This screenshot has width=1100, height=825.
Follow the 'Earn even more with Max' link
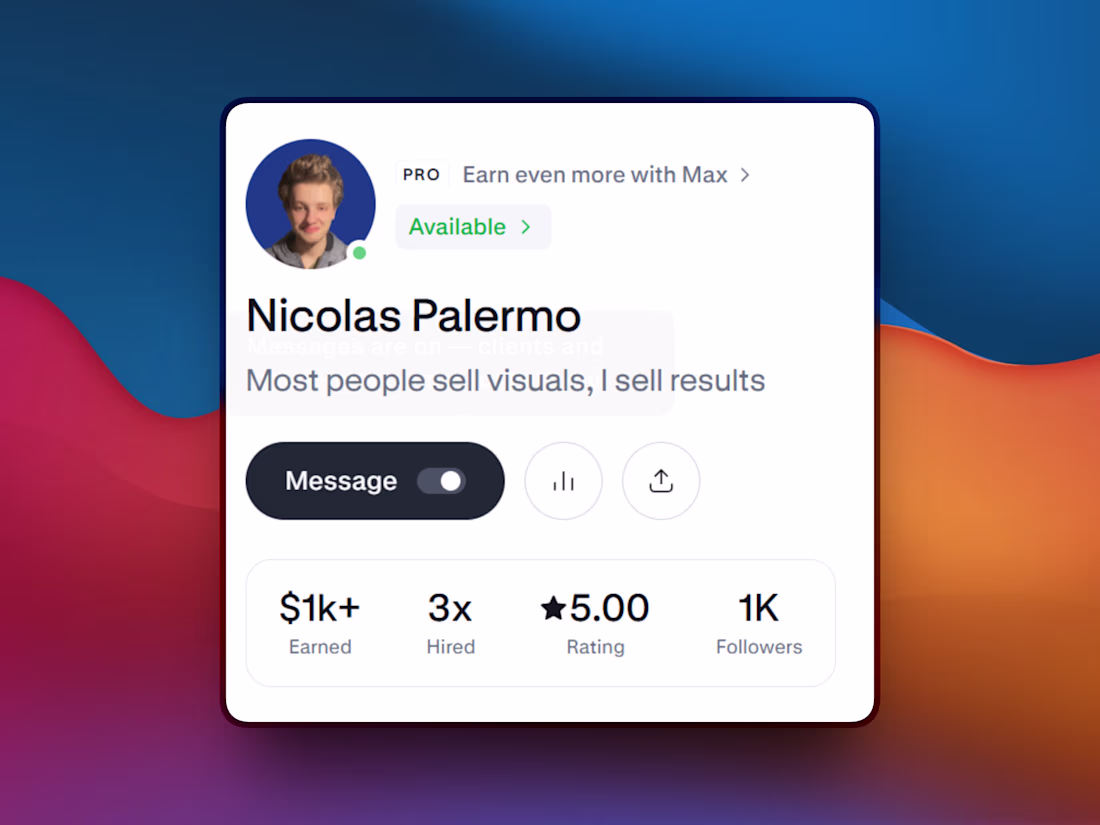tap(595, 175)
